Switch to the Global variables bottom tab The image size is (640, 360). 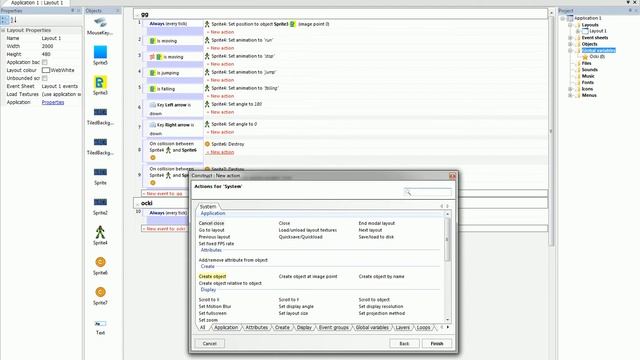pyautogui.click(x=372, y=327)
